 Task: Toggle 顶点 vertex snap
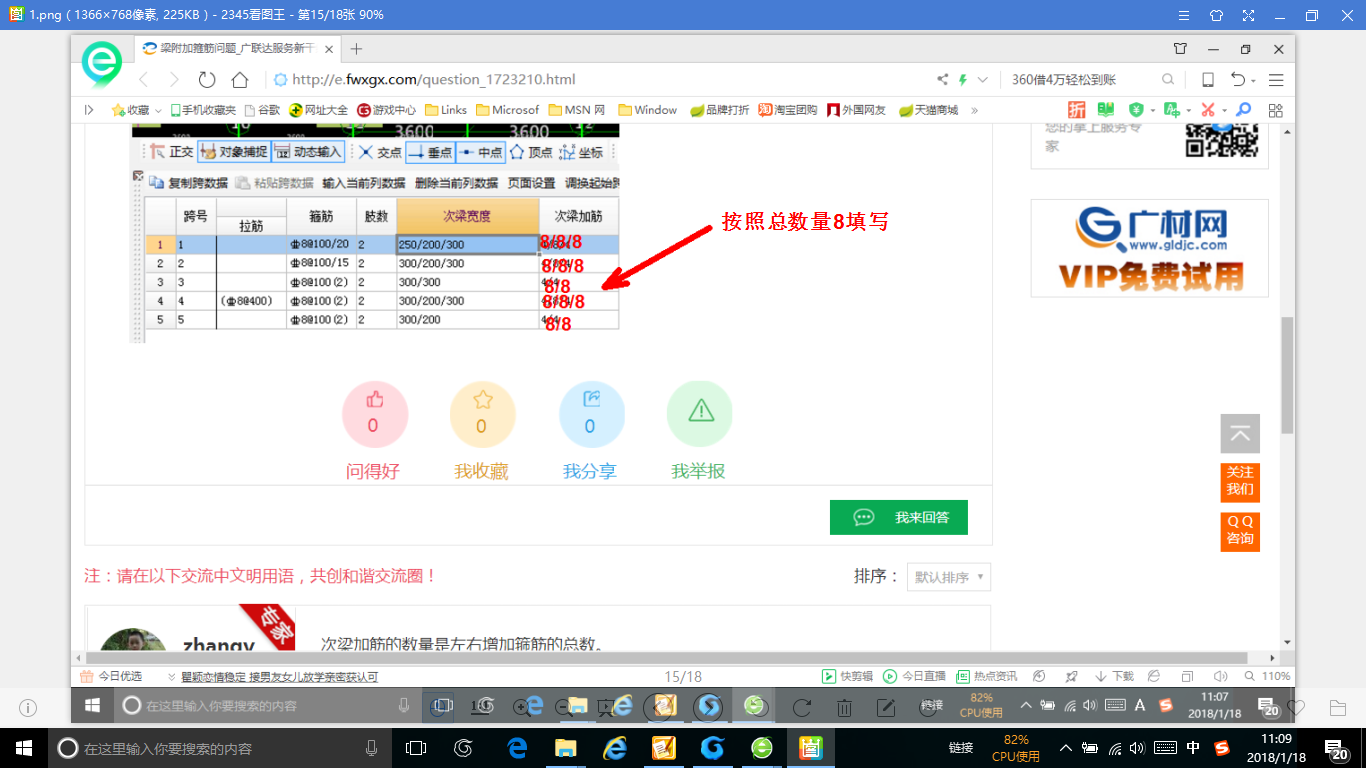tap(531, 152)
